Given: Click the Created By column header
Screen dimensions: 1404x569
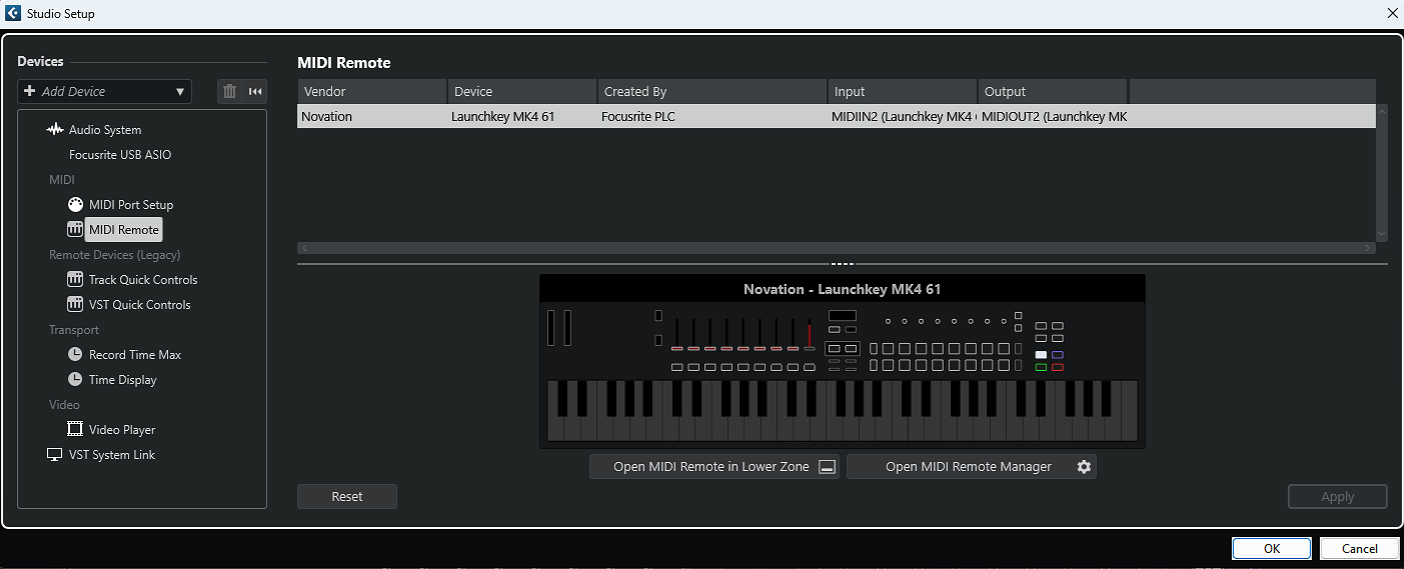Looking at the screenshot, I should tap(712, 91).
